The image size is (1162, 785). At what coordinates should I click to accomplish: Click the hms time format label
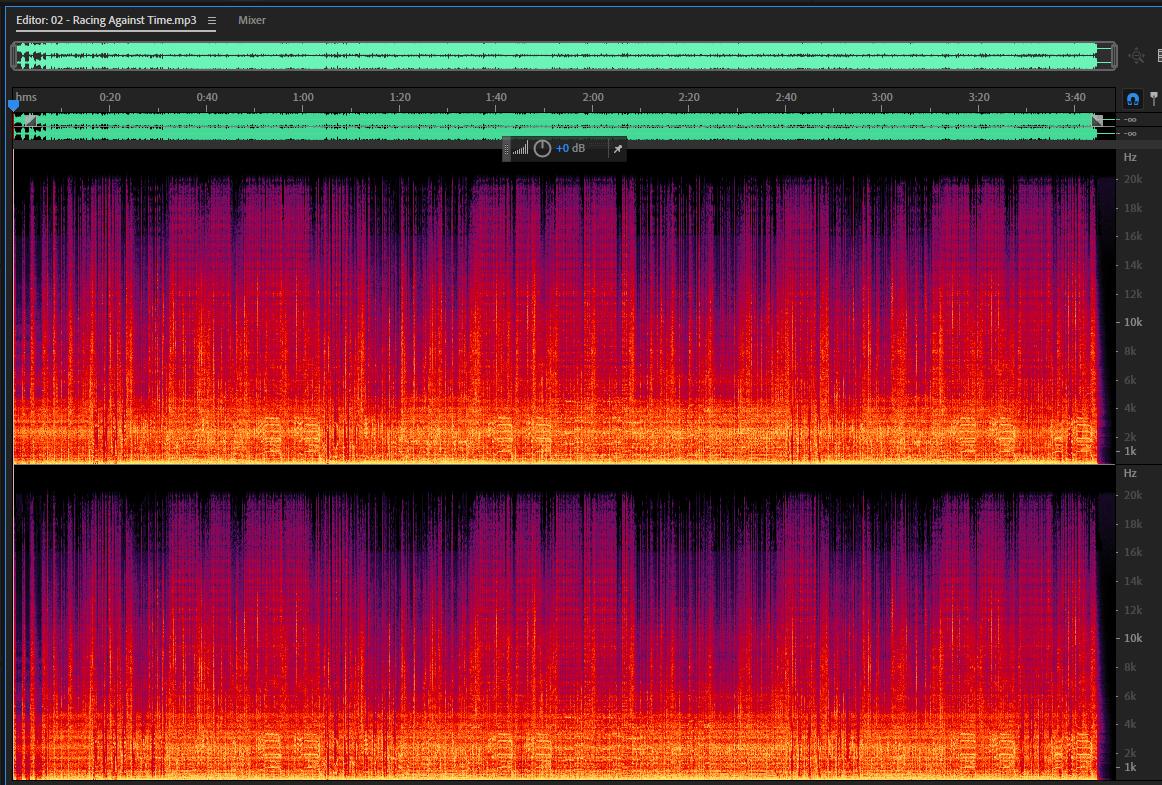pos(26,97)
